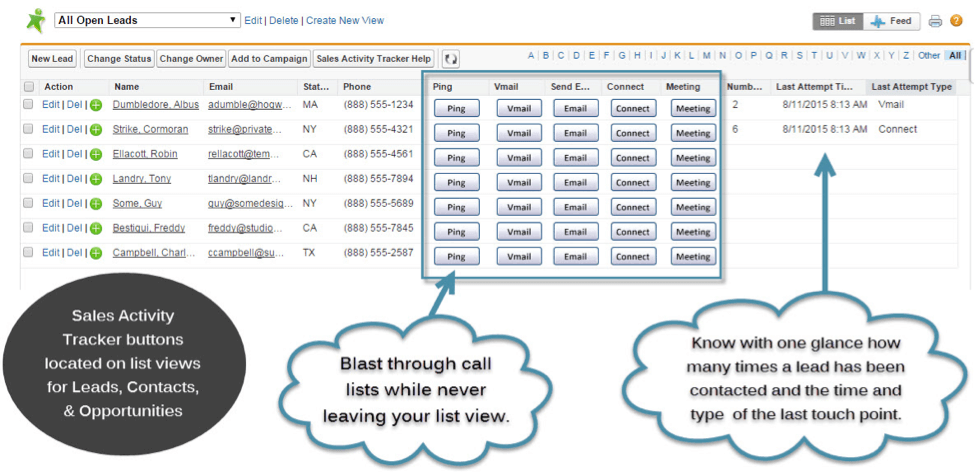975x473 pixels.
Task: Click the refresh icon beside Sales Activity Tracker Help
Action: pos(451,60)
